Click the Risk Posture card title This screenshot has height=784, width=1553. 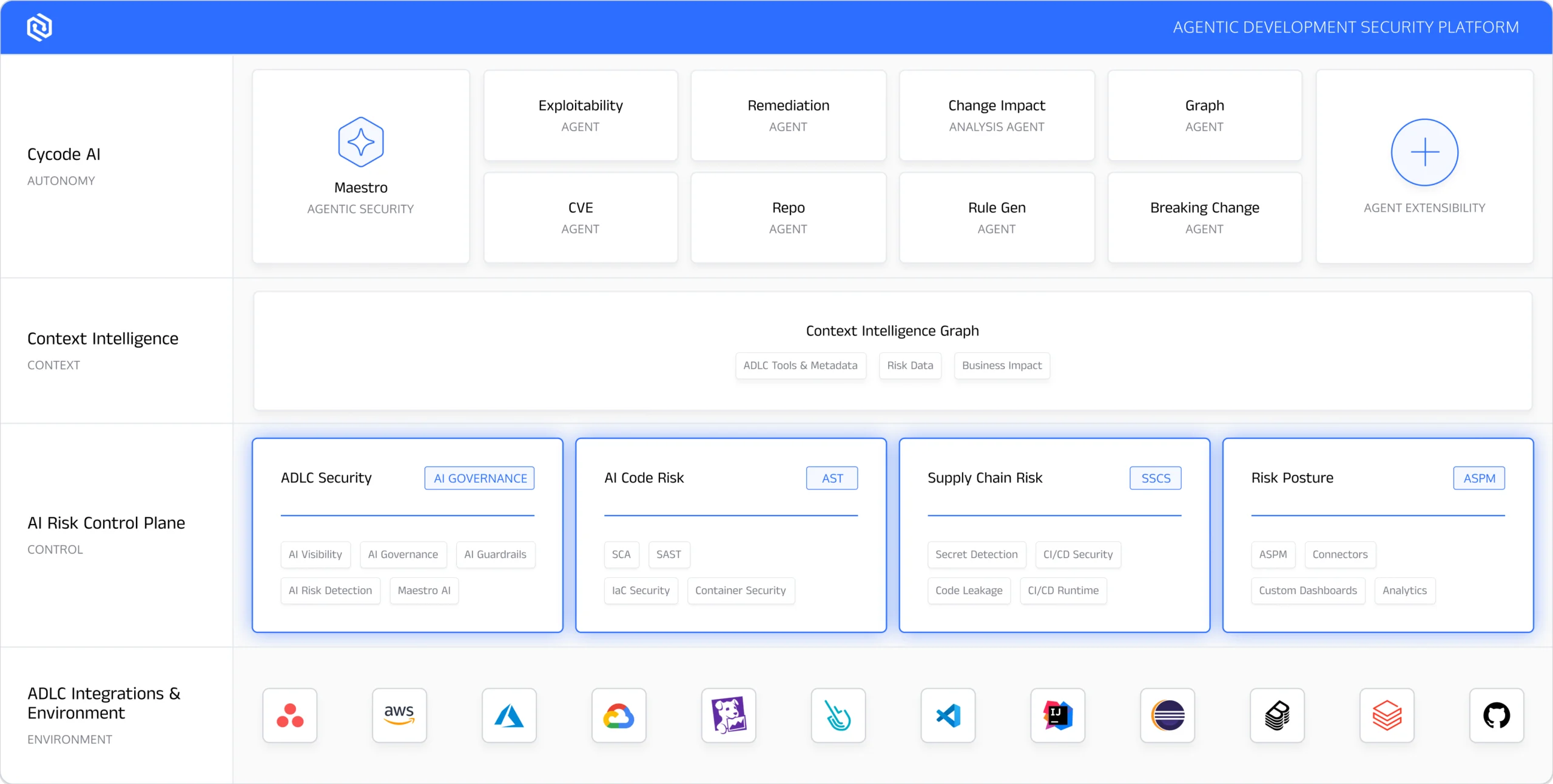[x=1292, y=478]
